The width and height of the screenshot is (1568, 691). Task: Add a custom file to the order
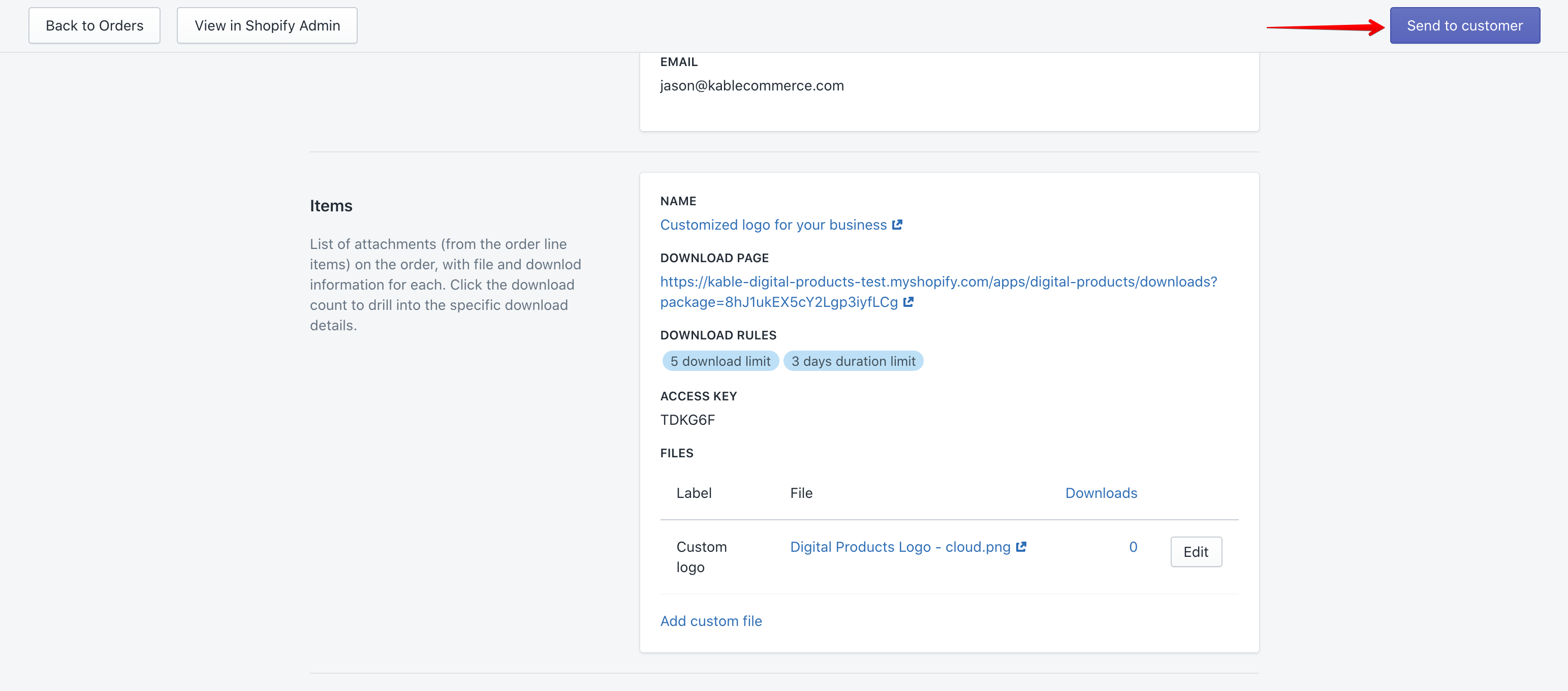click(x=710, y=620)
